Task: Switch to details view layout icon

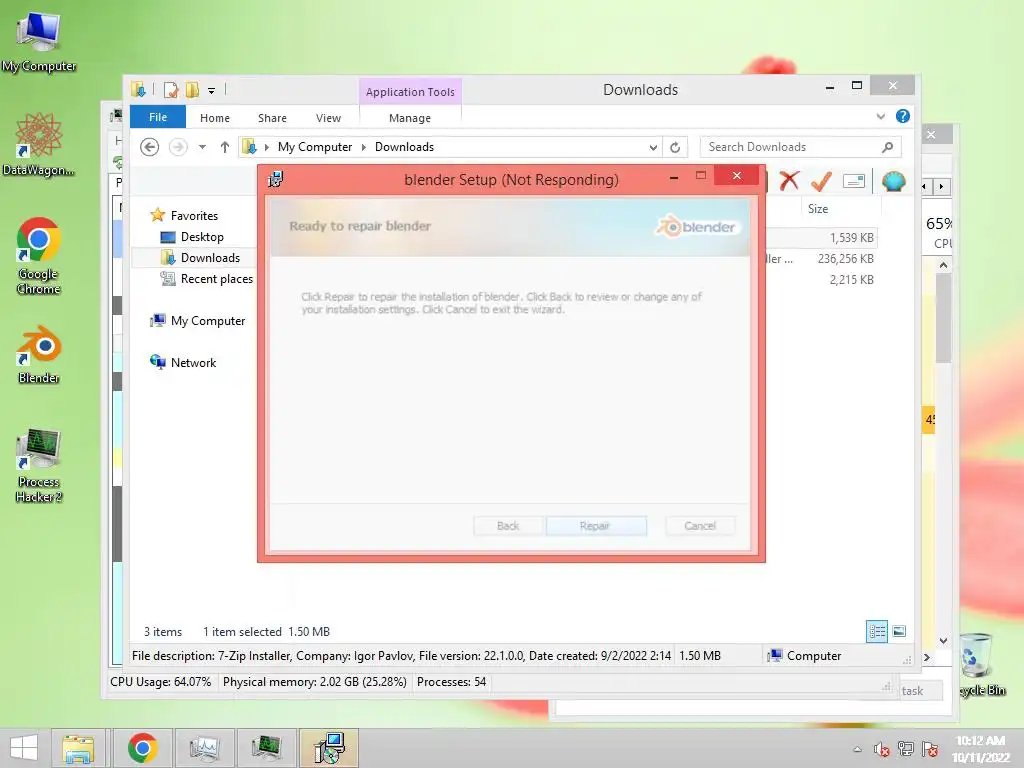Action: coord(877,631)
